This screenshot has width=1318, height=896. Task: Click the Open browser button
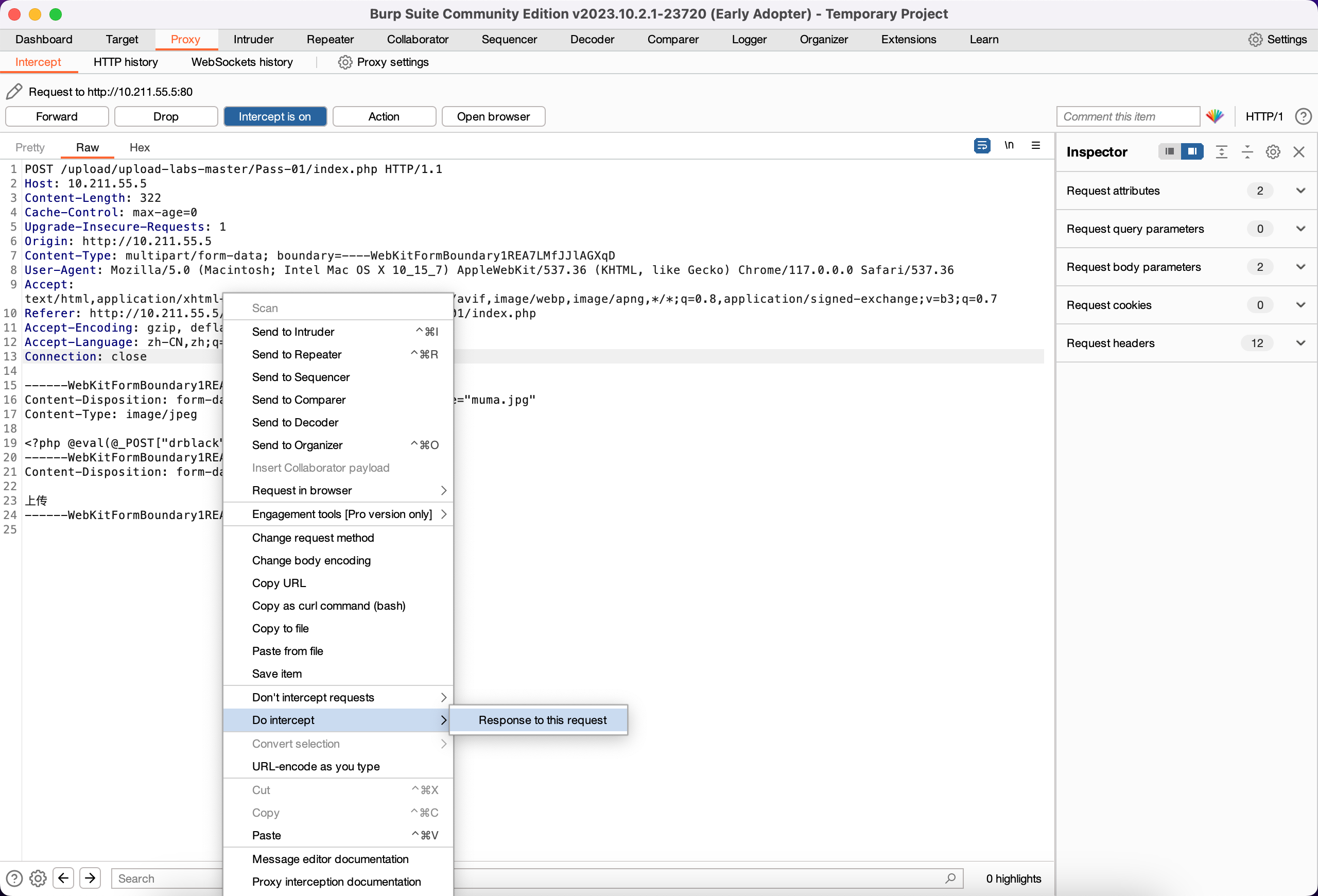(493, 116)
